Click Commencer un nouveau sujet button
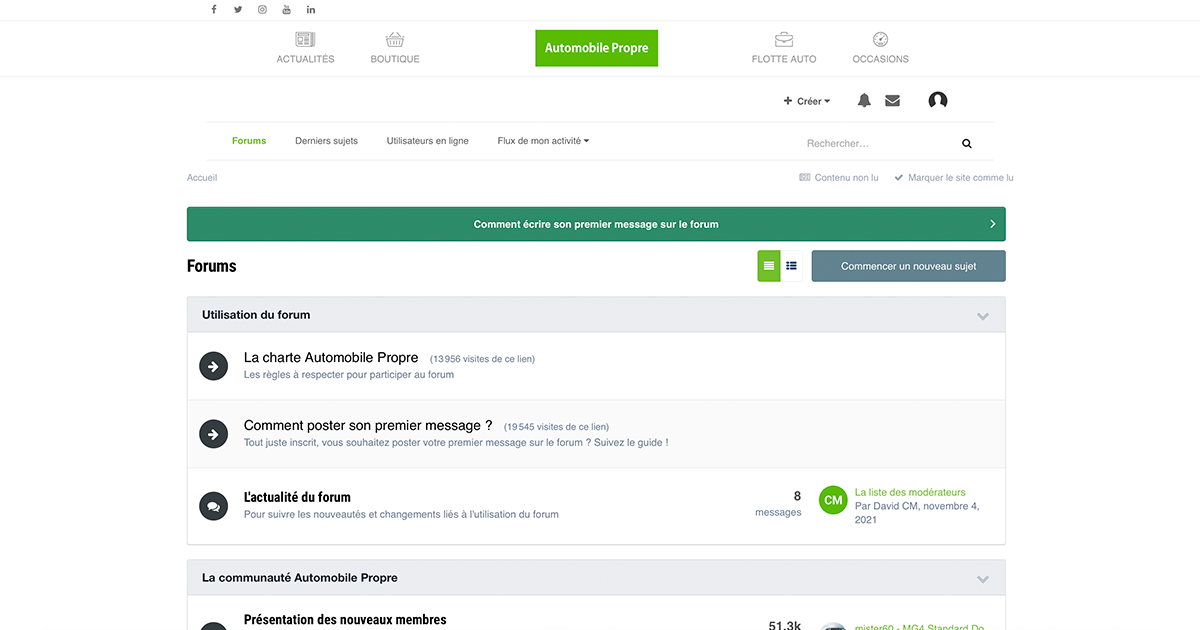Image resolution: width=1200 pixels, height=630 pixels. (908, 266)
